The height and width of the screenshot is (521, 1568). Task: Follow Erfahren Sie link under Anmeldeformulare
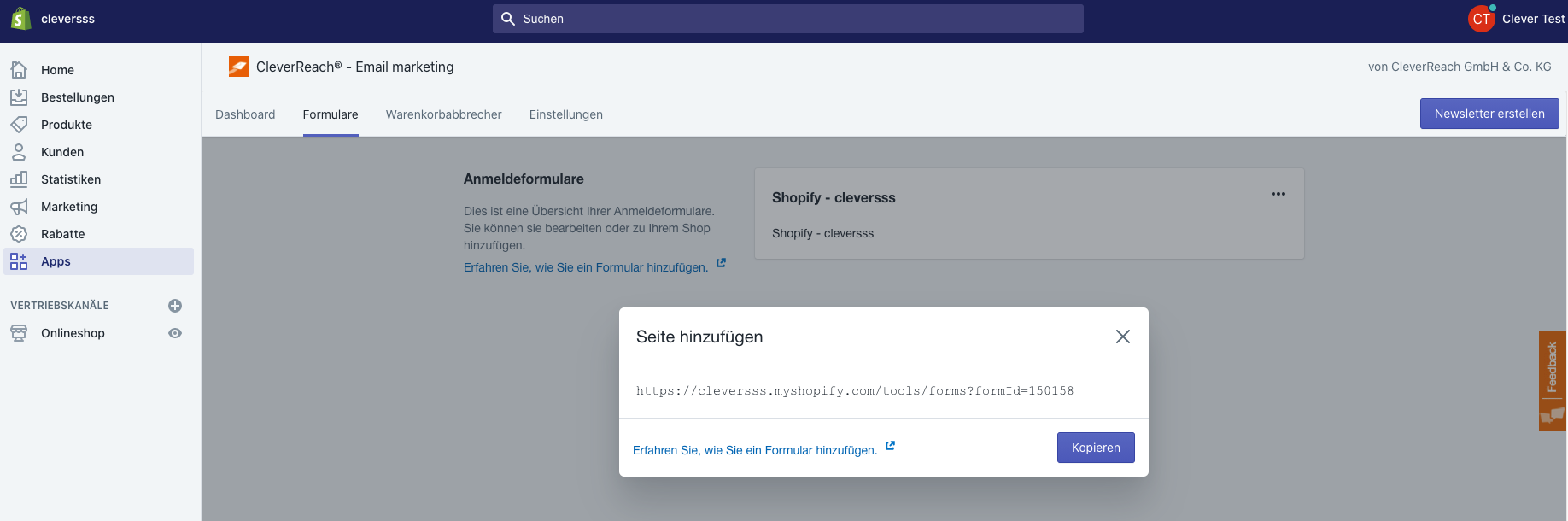click(x=586, y=267)
